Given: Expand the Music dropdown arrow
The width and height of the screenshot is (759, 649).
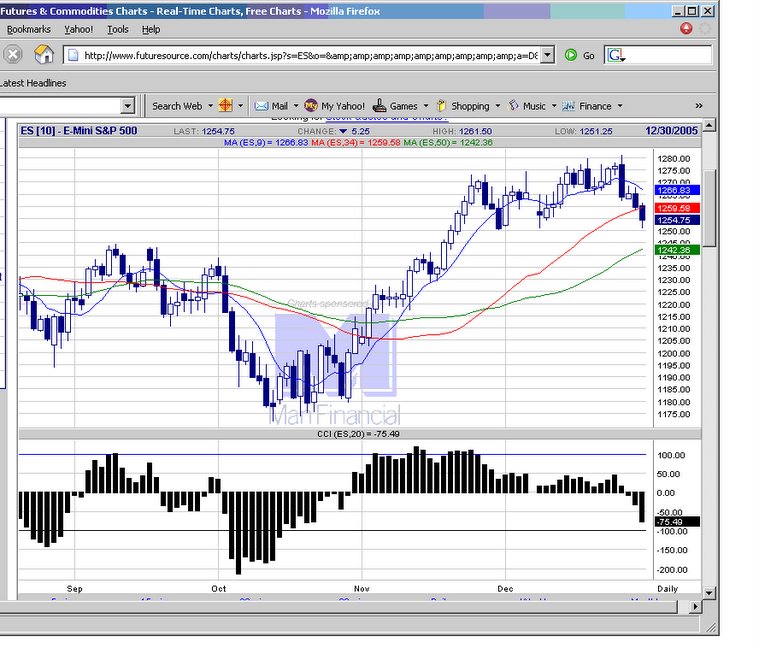Looking at the screenshot, I should [554, 106].
